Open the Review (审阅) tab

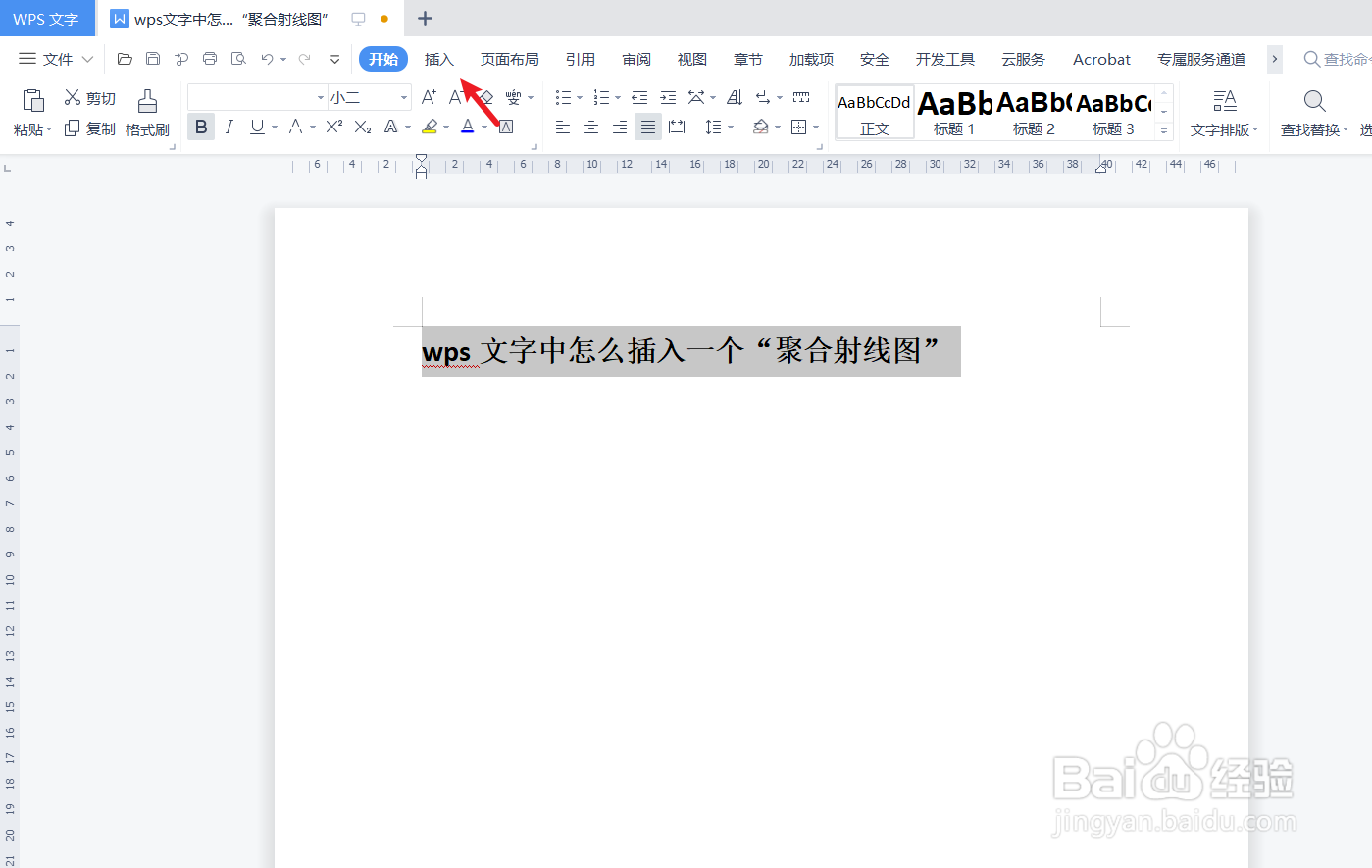[x=636, y=59]
